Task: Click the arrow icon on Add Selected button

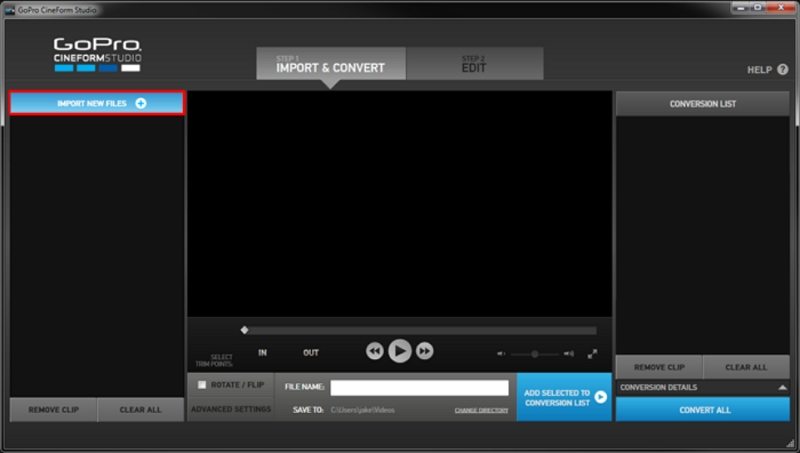Action: pyautogui.click(x=601, y=397)
